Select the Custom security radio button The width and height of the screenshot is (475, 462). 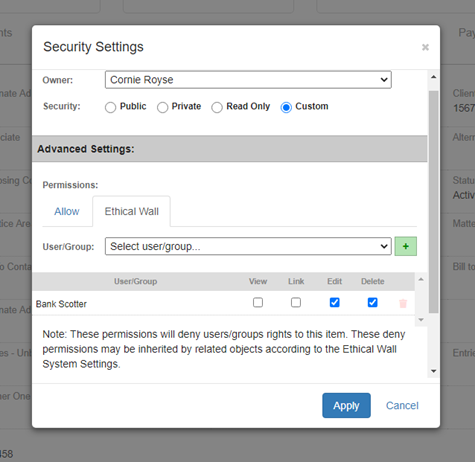[x=286, y=107]
